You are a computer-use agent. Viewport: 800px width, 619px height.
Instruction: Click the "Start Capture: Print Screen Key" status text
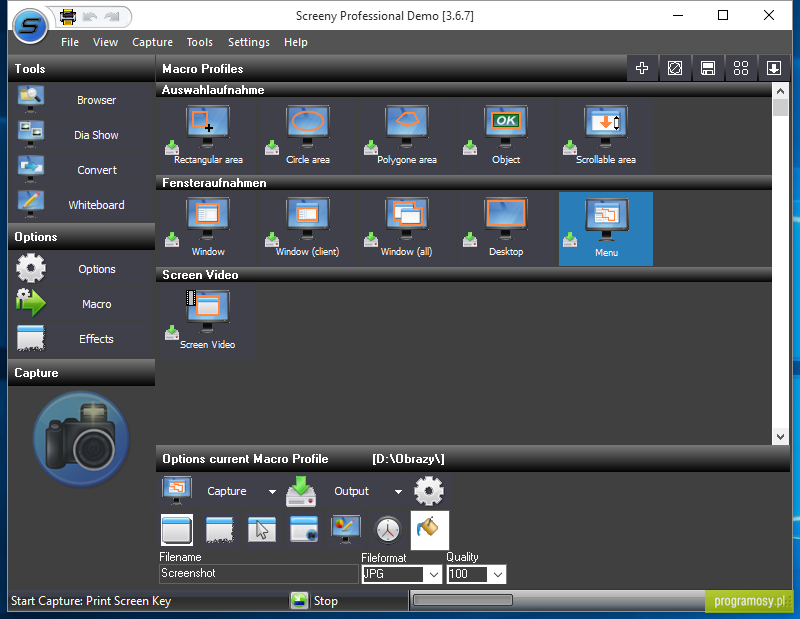[x=91, y=601]
